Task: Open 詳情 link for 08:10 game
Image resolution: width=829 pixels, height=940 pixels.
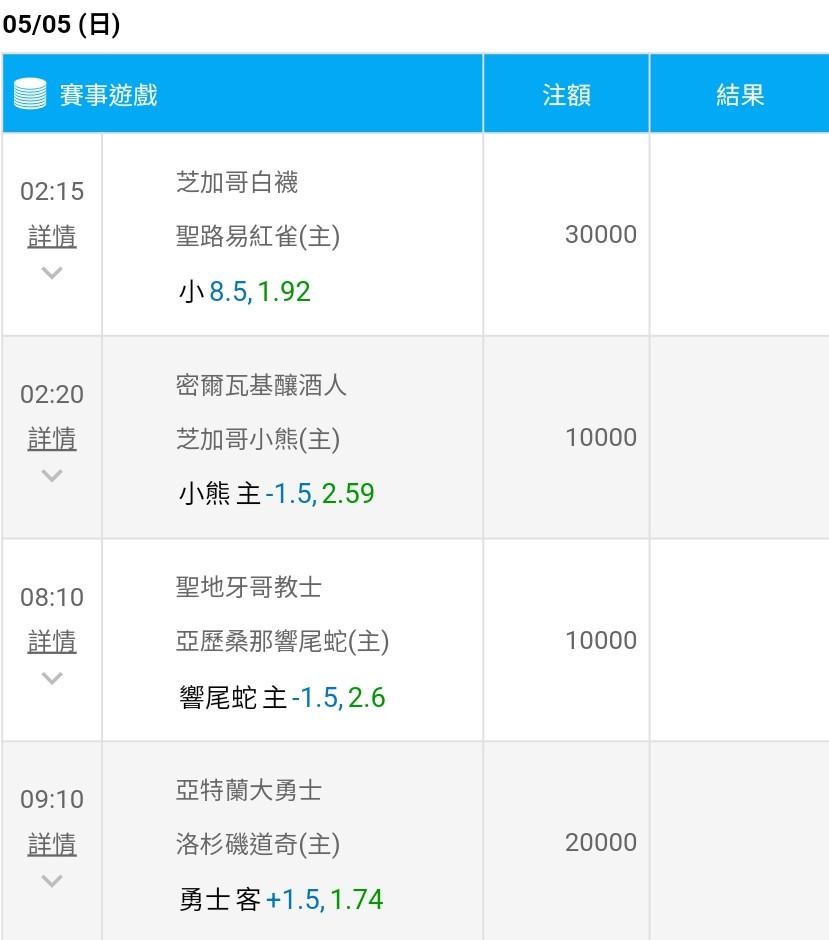Action: [52, 641]
